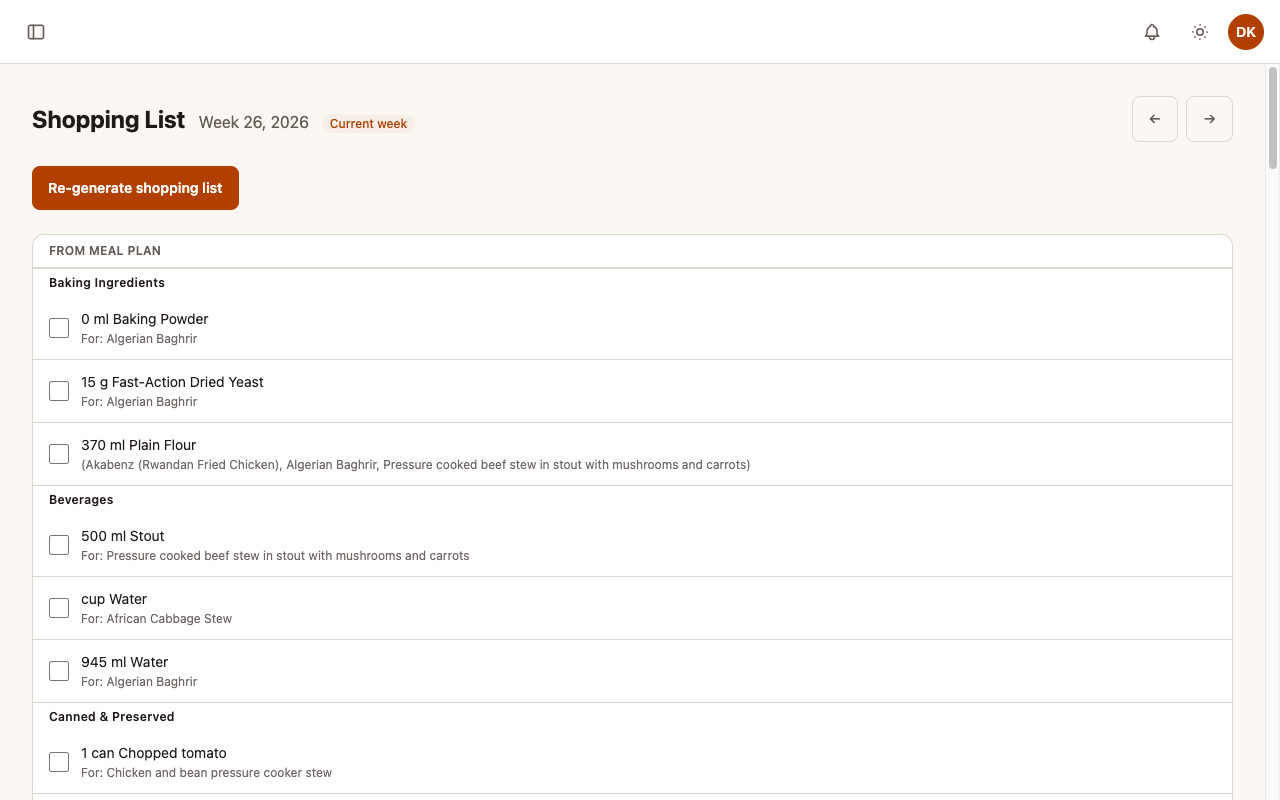Click the Canned & Preserved category heading
Viewport: 1280px width, 800px height.
(112, 717)
